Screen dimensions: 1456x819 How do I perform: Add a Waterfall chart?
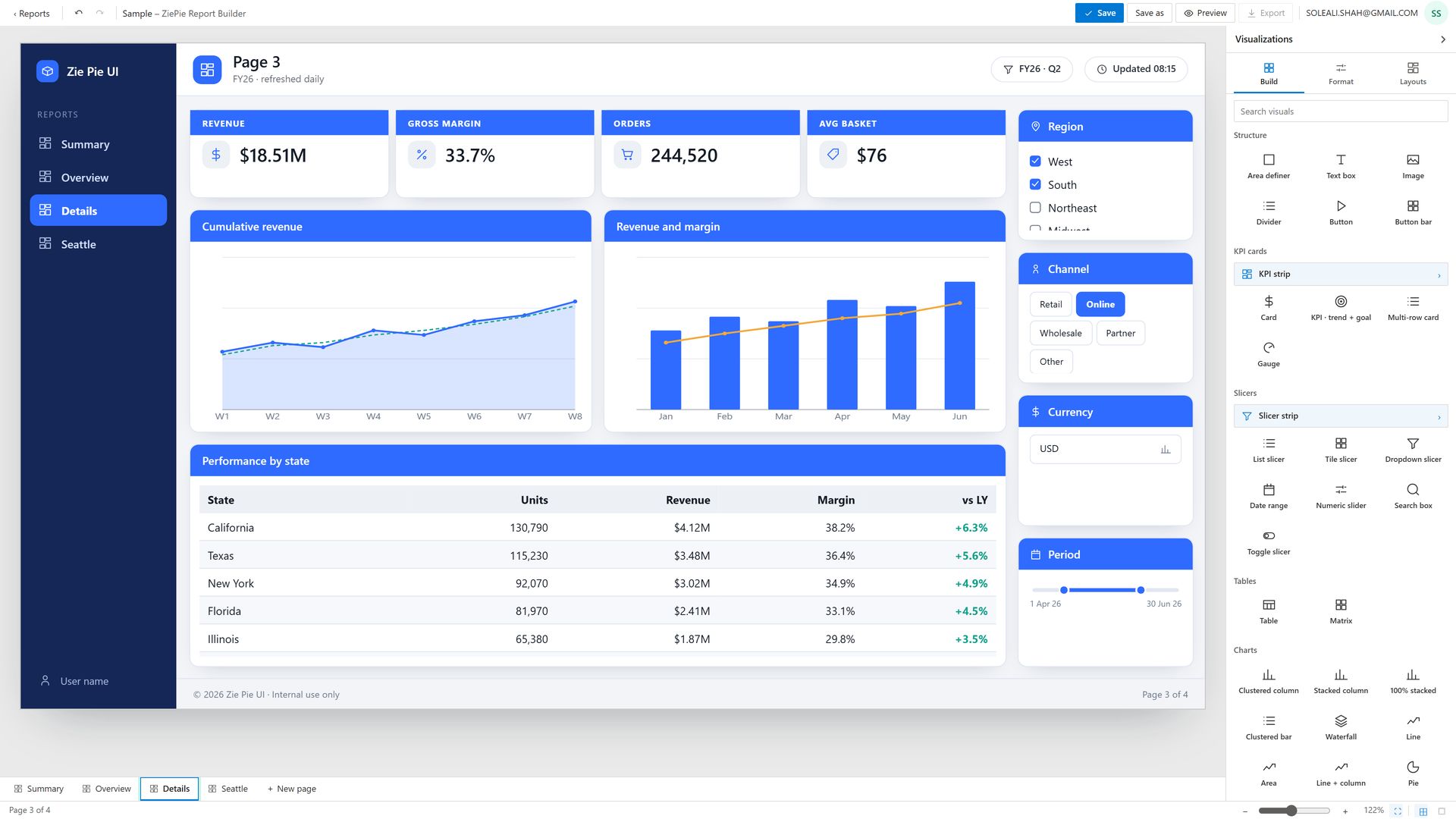[1340, 727]
